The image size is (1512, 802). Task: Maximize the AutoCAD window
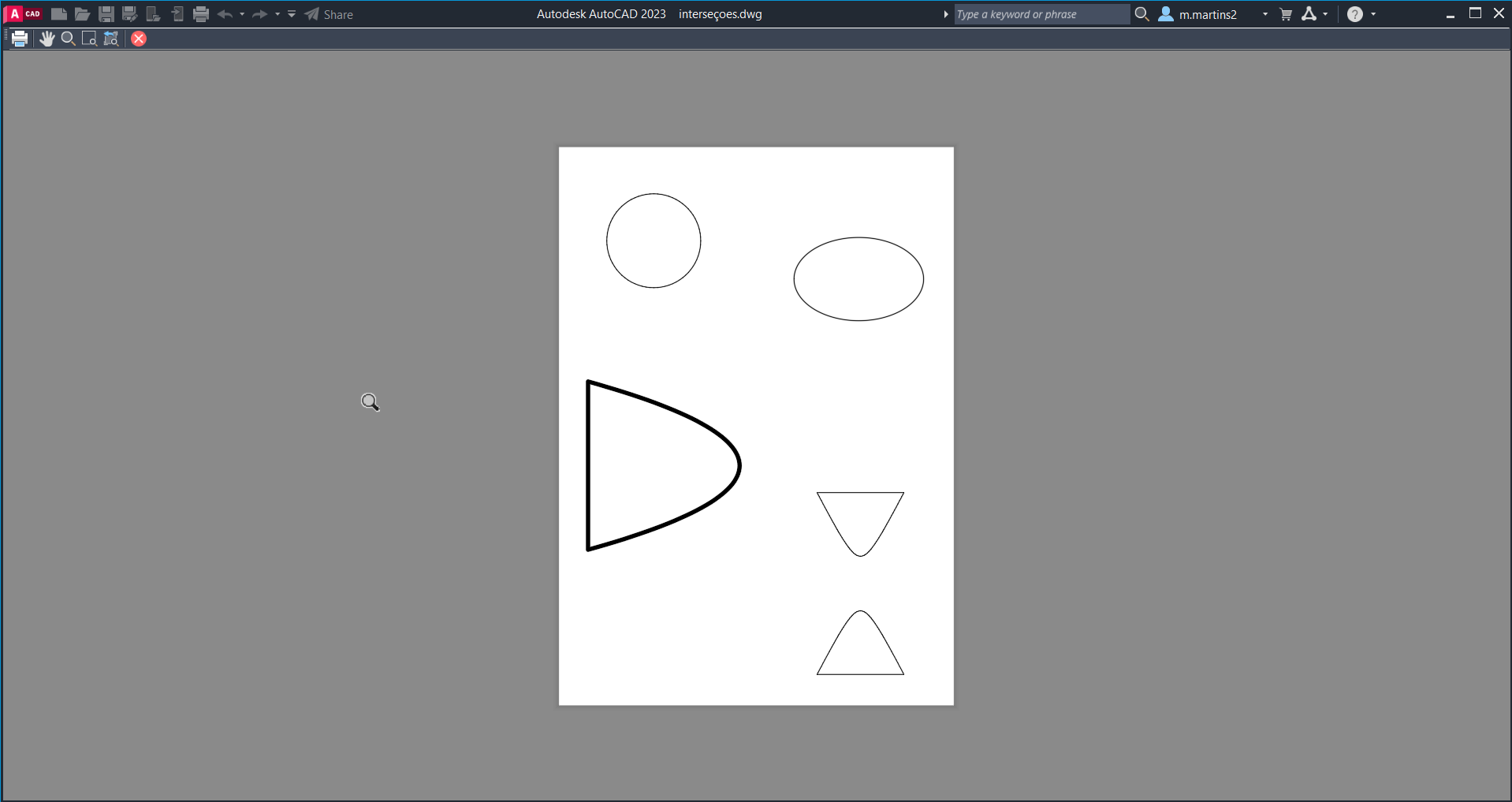tap(1475, 13)
